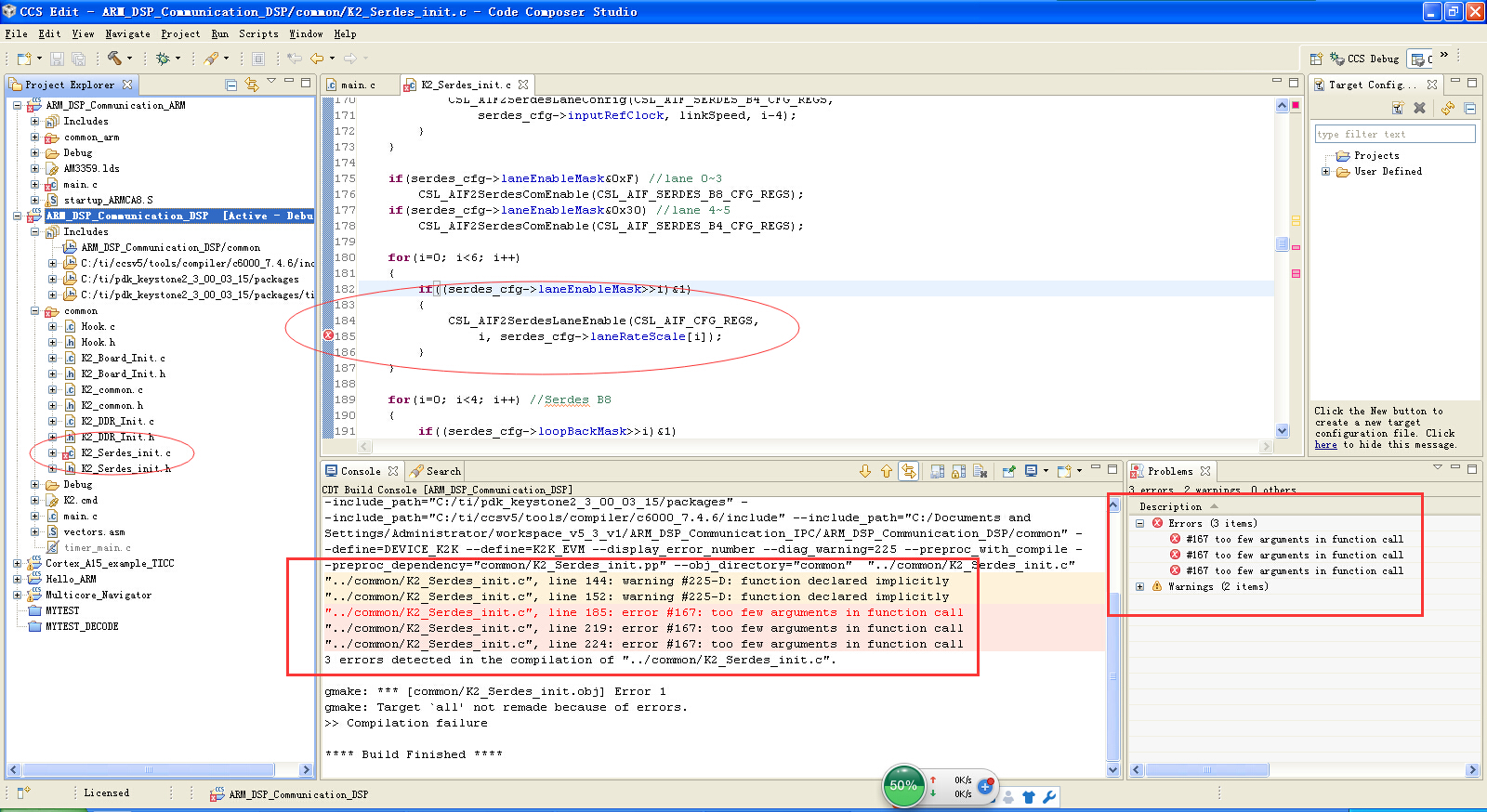Open the Debug bug dropdown arrow
1487x812 pixels.
(178, 59)
